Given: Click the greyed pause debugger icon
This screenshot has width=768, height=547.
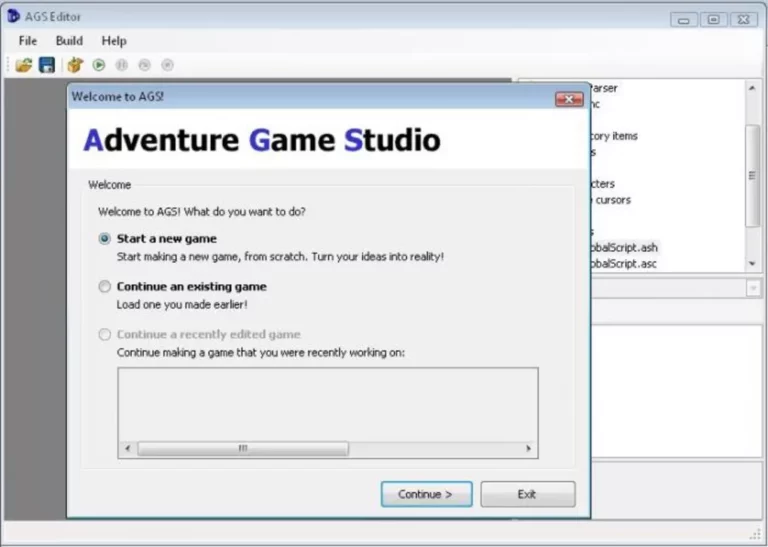Looking at the screenshot, I should (x=121, y=65).
